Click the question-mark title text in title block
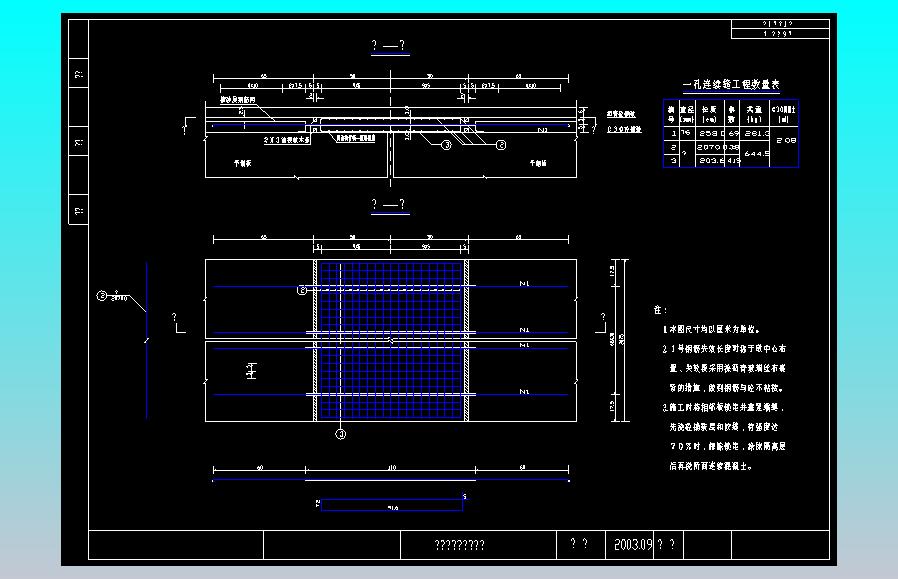The width and height of the screenshot is (898, 579). 459,545
